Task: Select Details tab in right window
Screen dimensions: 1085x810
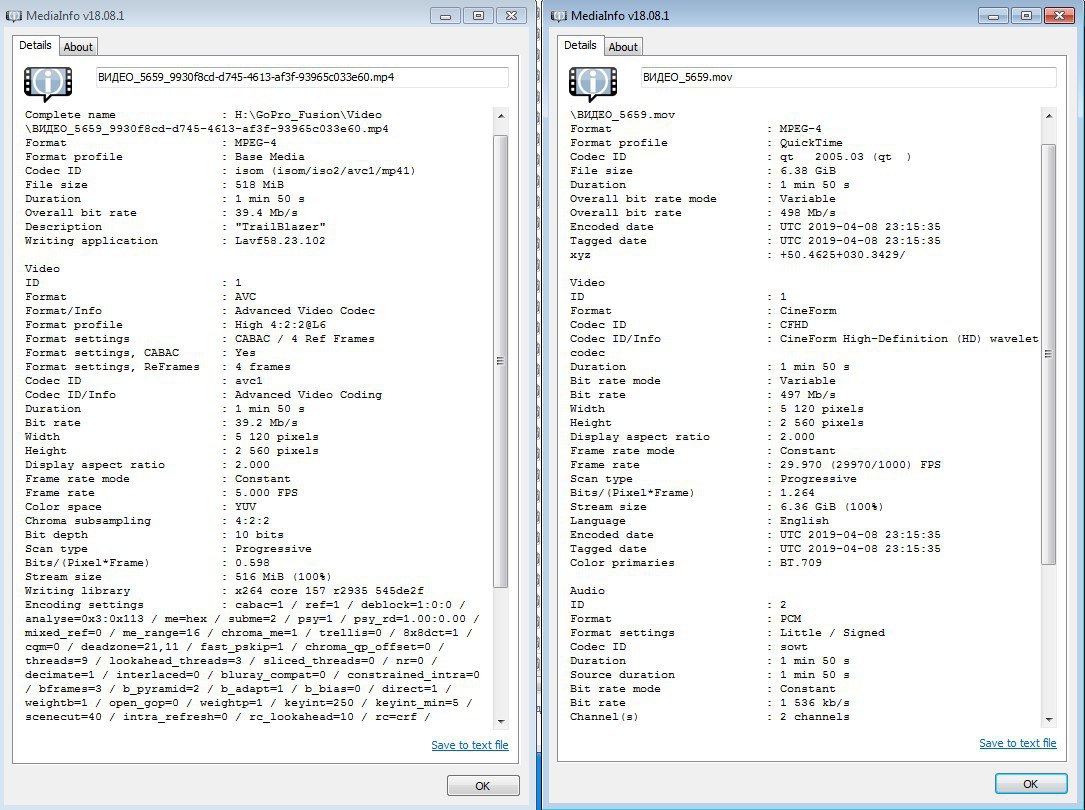Action: tap(580, 45)
